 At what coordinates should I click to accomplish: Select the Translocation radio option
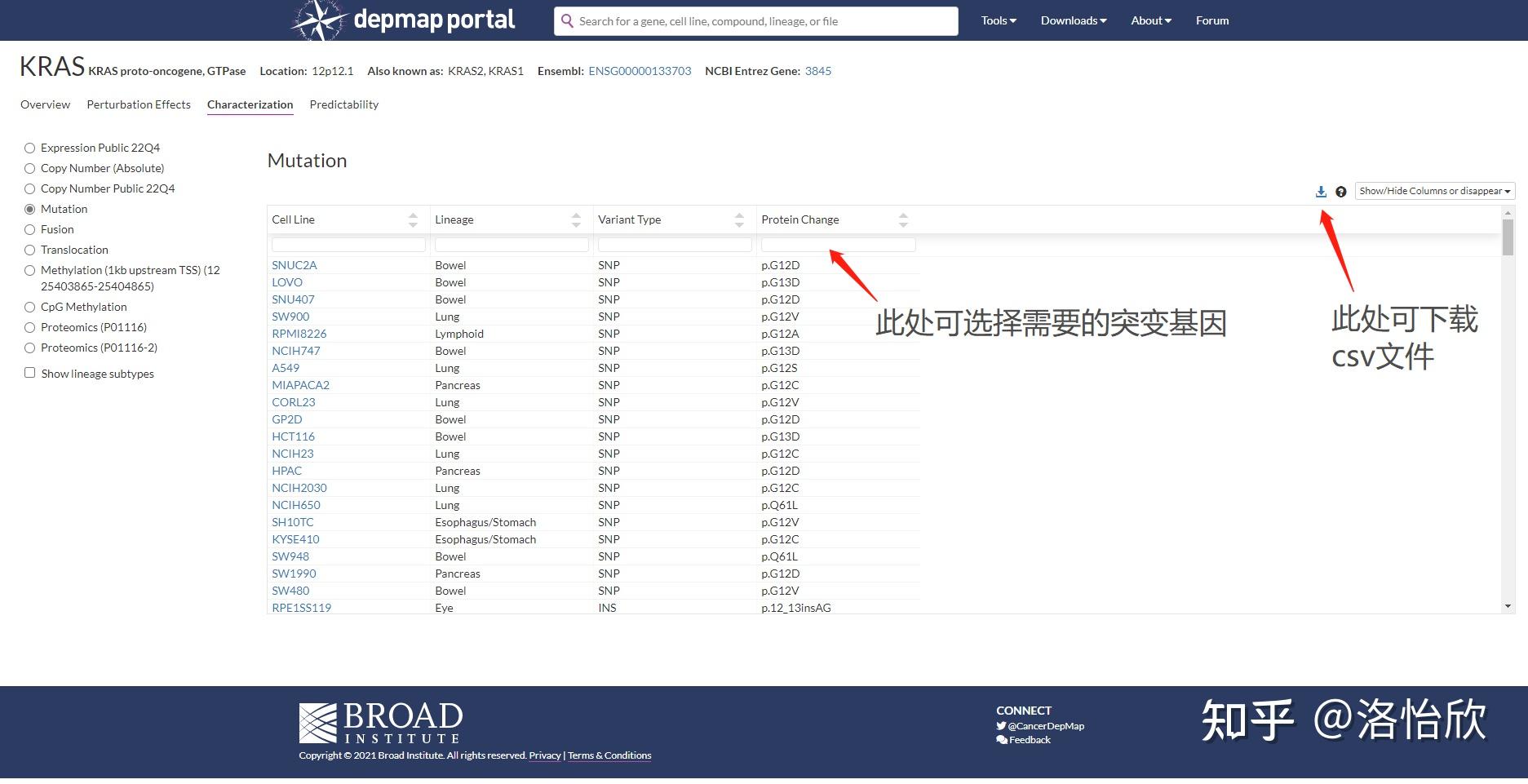30,250
